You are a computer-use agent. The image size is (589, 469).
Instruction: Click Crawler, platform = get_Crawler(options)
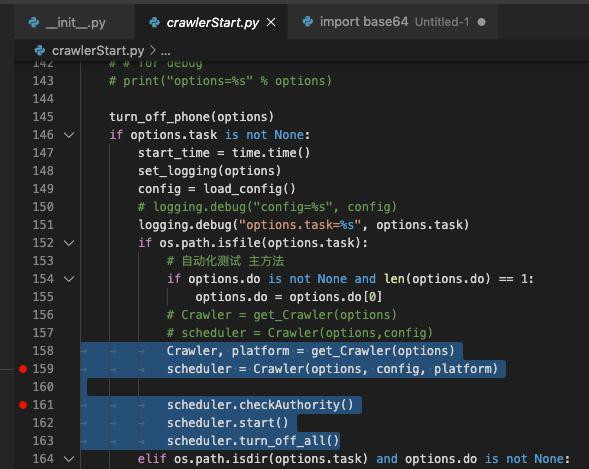[x=310, y=351]
